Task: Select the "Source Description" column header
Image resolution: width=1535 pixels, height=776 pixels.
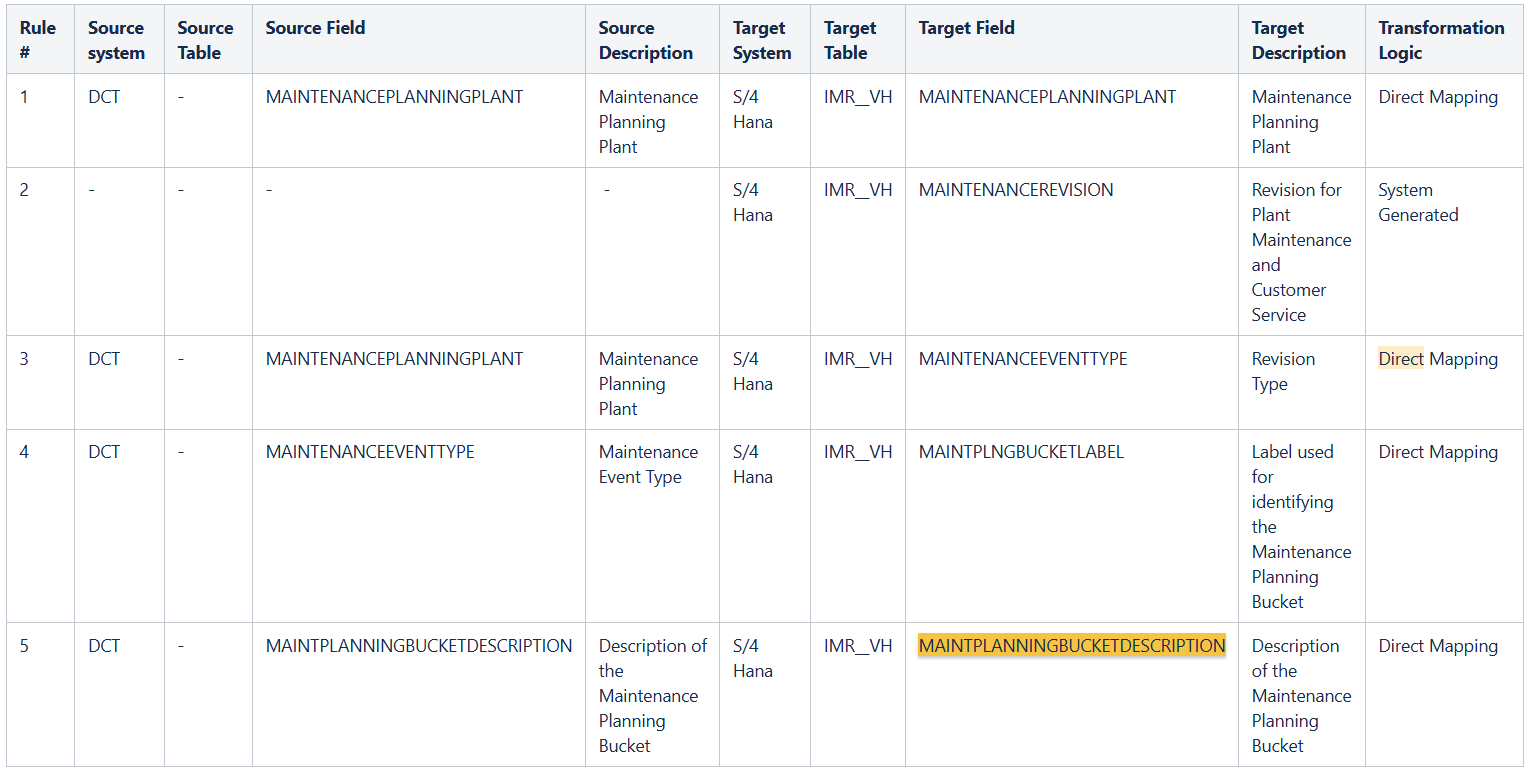Action: pyautogui.click(x=645, y=40)
